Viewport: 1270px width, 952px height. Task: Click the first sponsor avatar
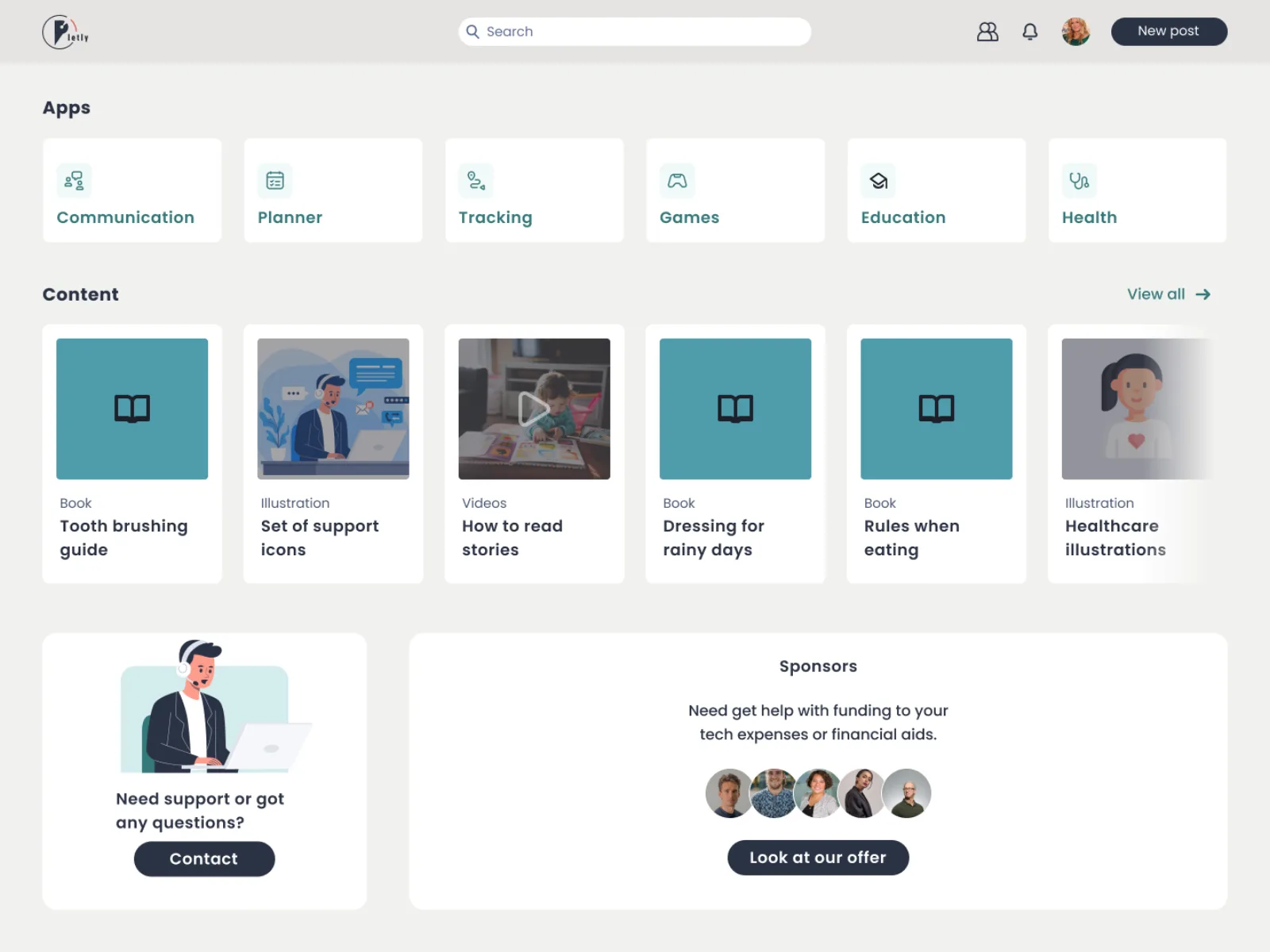pos(729,793)
